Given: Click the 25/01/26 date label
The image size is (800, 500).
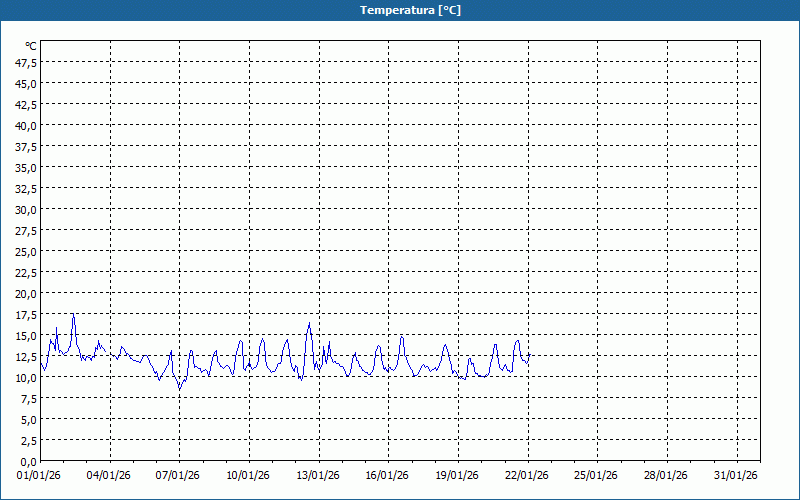Looking at the screenshot, I should [597, 475].
